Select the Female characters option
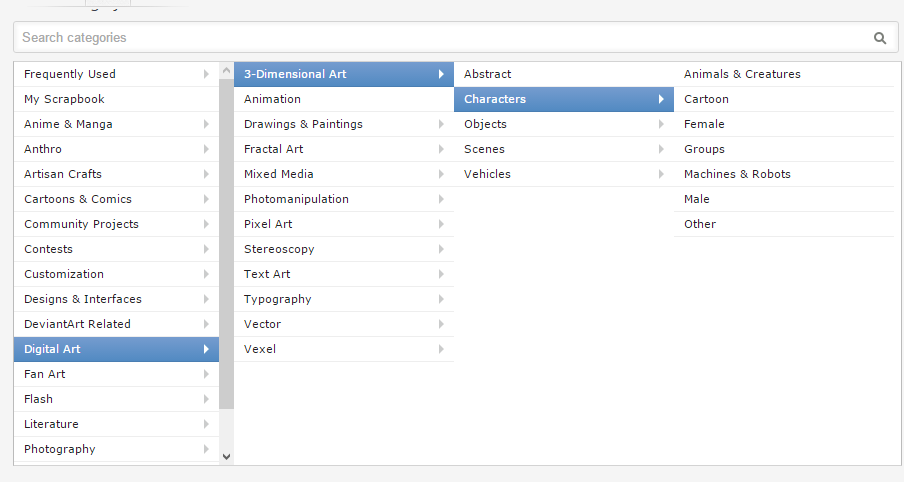 tap(704, 124)
